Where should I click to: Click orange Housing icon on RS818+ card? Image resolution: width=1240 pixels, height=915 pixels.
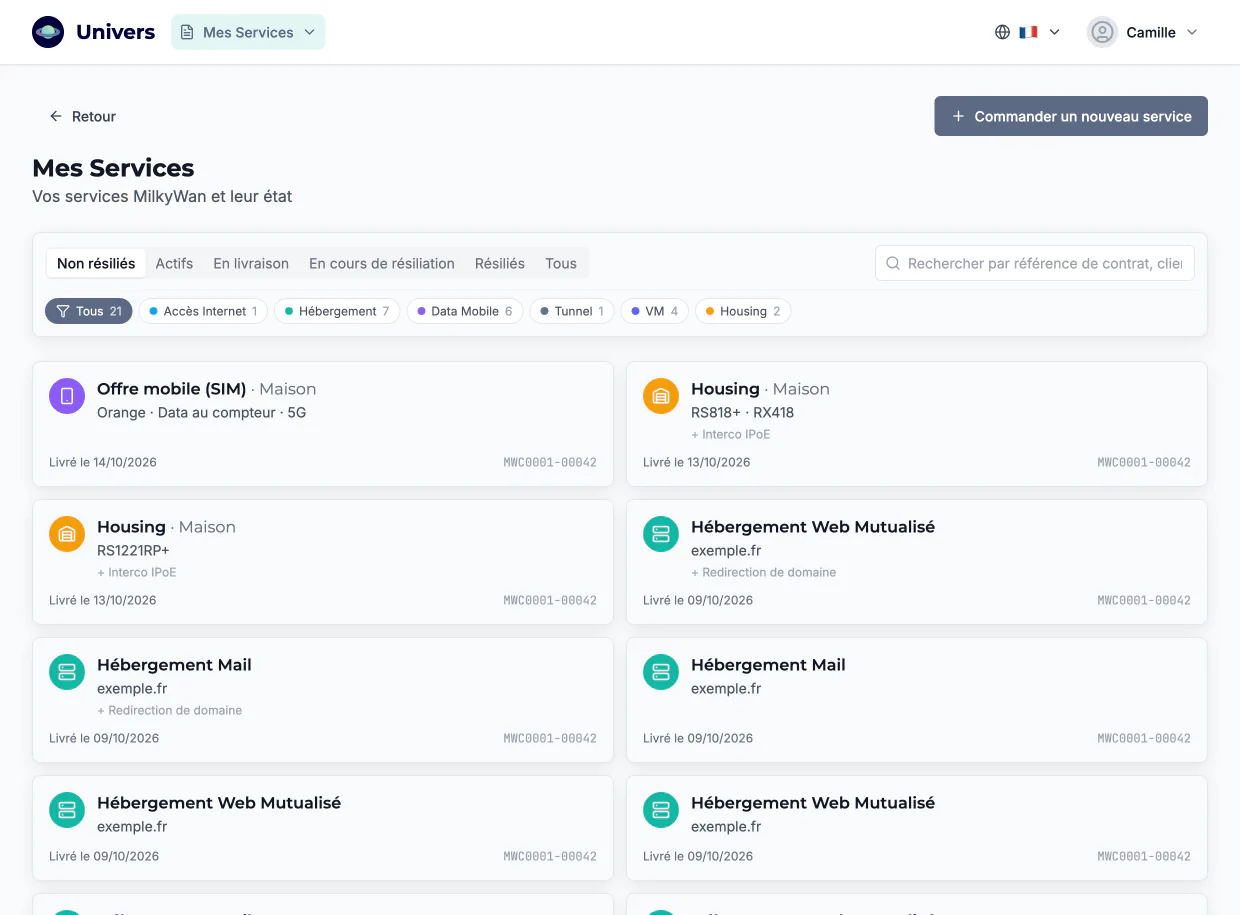point(660,396)
